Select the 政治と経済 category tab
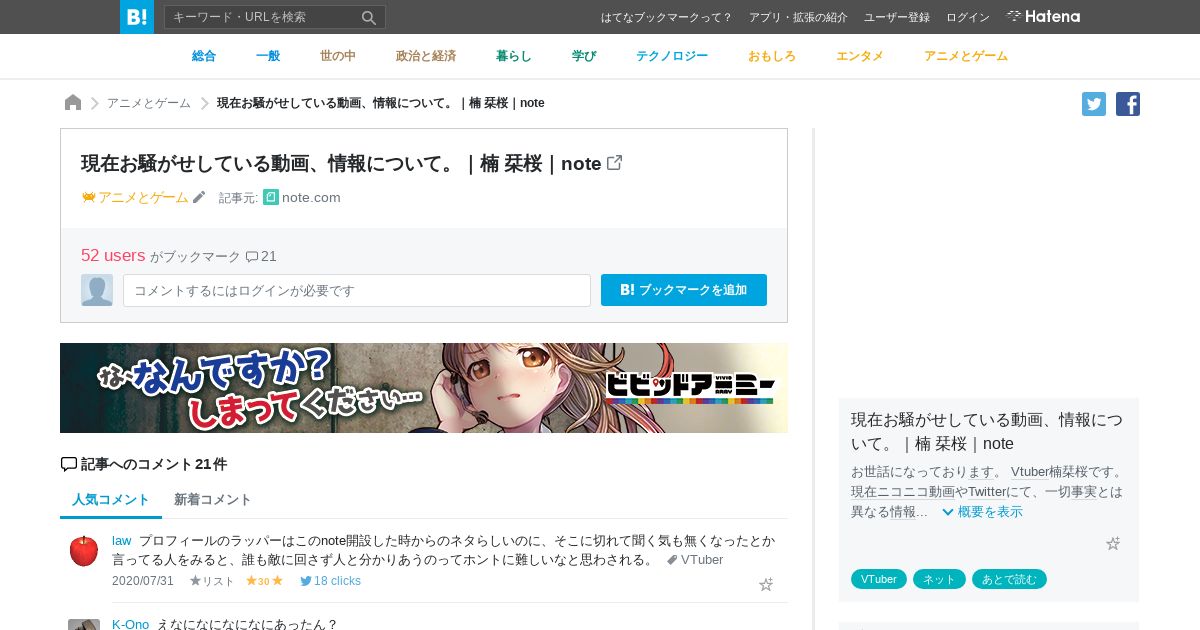The image size is (1200, 630). click(426, 56)
